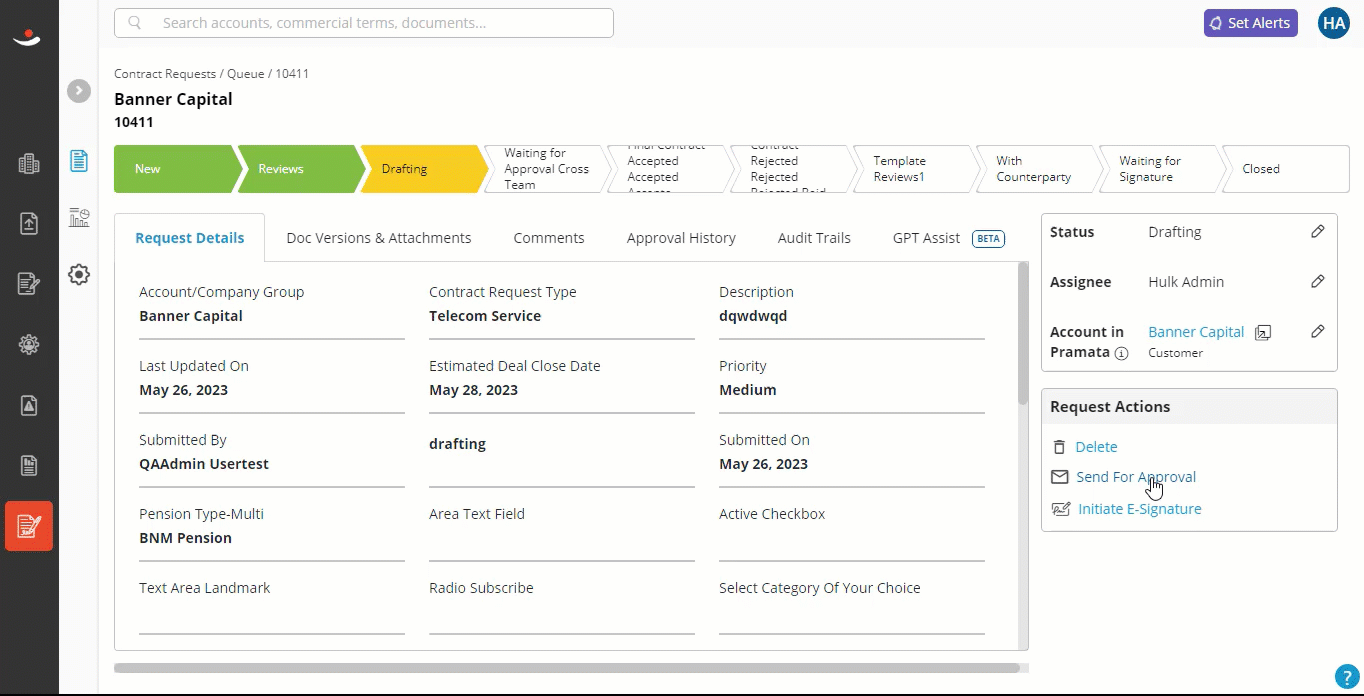Image resolution: width=1364 pixels, height=696 pixels.
Task: Click the Delete trash icon
Action: point(1060,447)
